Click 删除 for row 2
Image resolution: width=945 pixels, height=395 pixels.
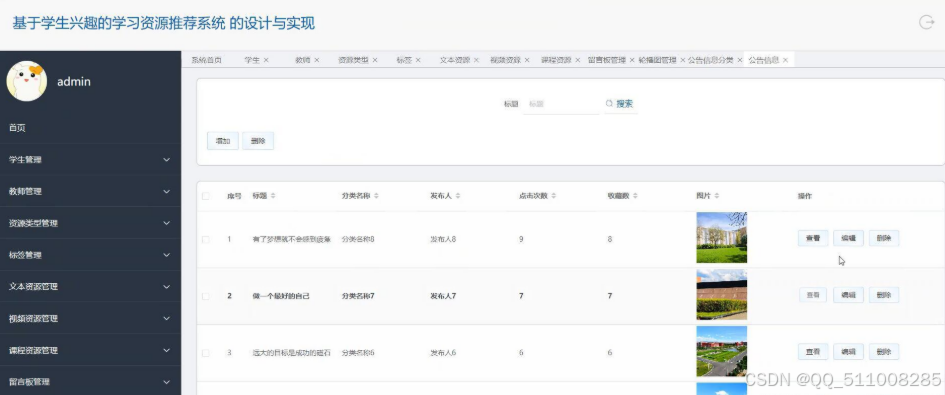click(x=884, y=295)
